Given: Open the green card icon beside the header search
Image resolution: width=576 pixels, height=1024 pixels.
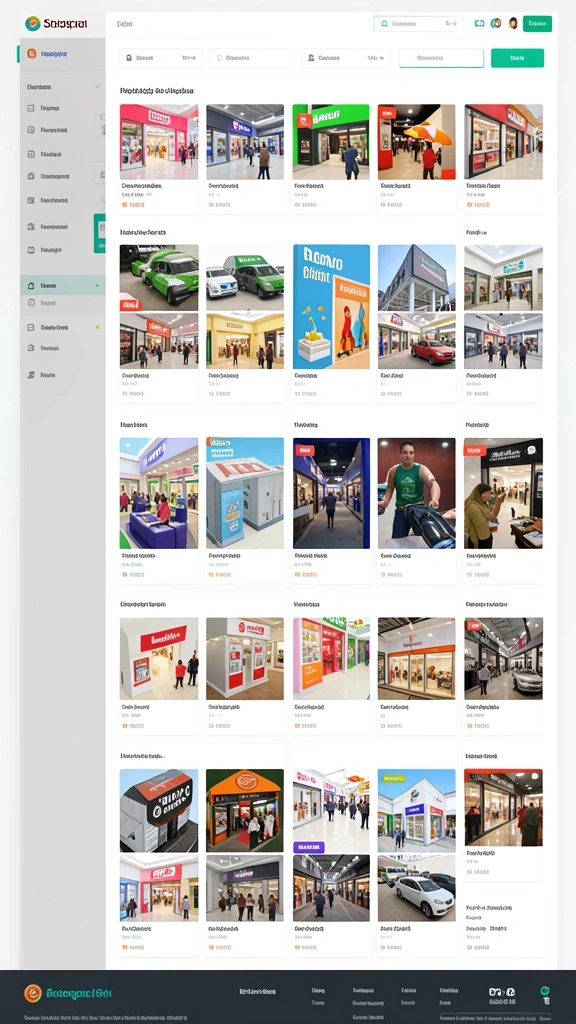Looking at the screenshot, I should point(480,24).
